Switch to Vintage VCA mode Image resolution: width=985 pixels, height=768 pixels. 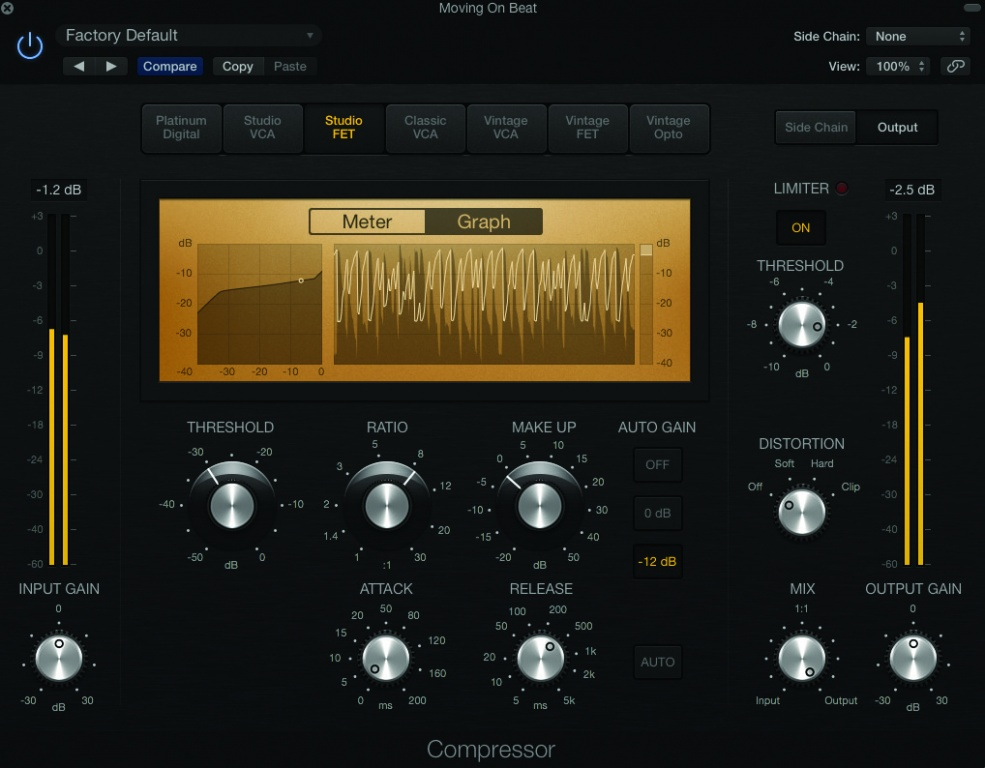point(506,128)
